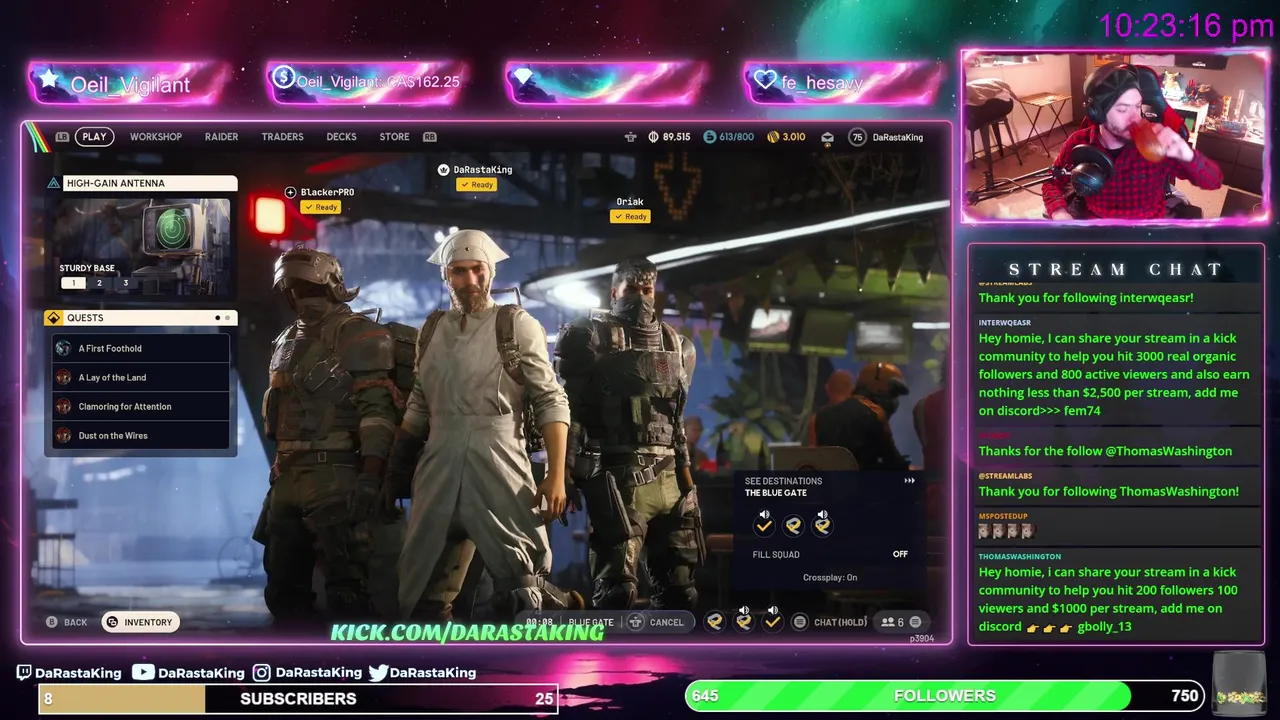Open quest Clamoring for Attention
This screenshot has height=720, width=1280.
pyautogui.click(x=141, y=406)
